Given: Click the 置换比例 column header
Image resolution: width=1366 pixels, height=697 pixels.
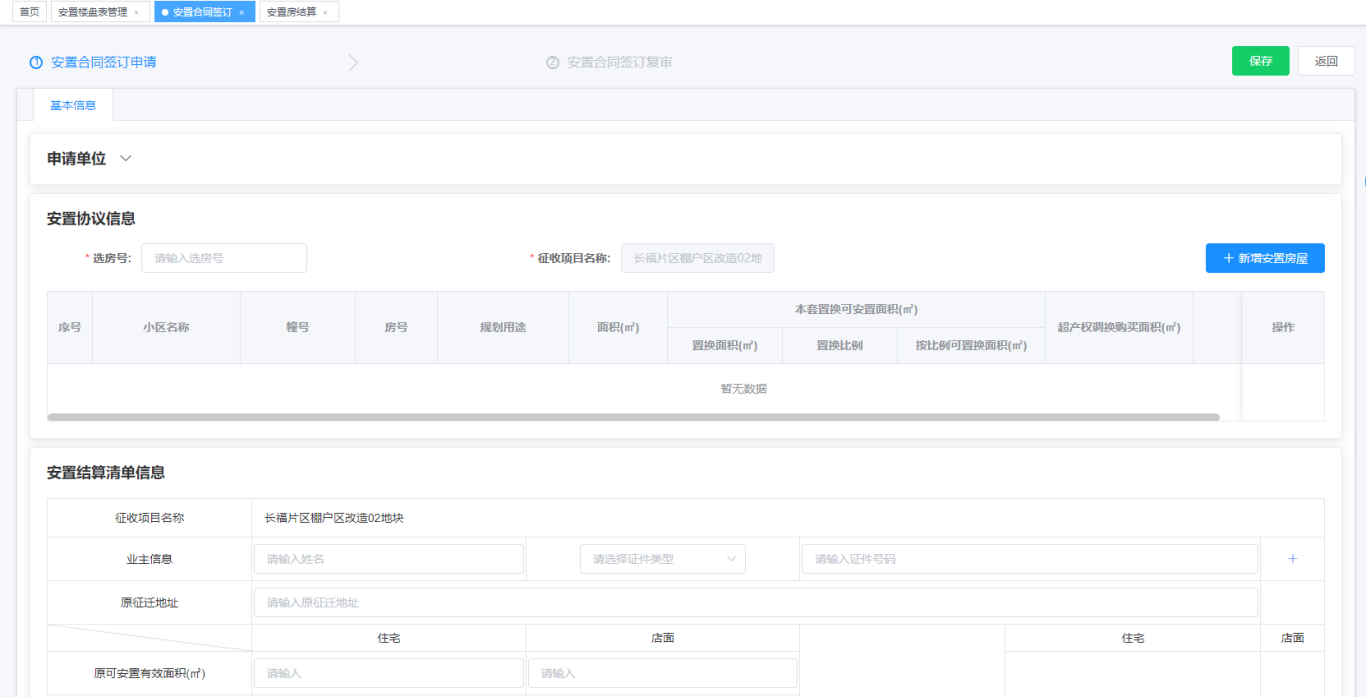Looking at the screenshot, I should point(840,345).
